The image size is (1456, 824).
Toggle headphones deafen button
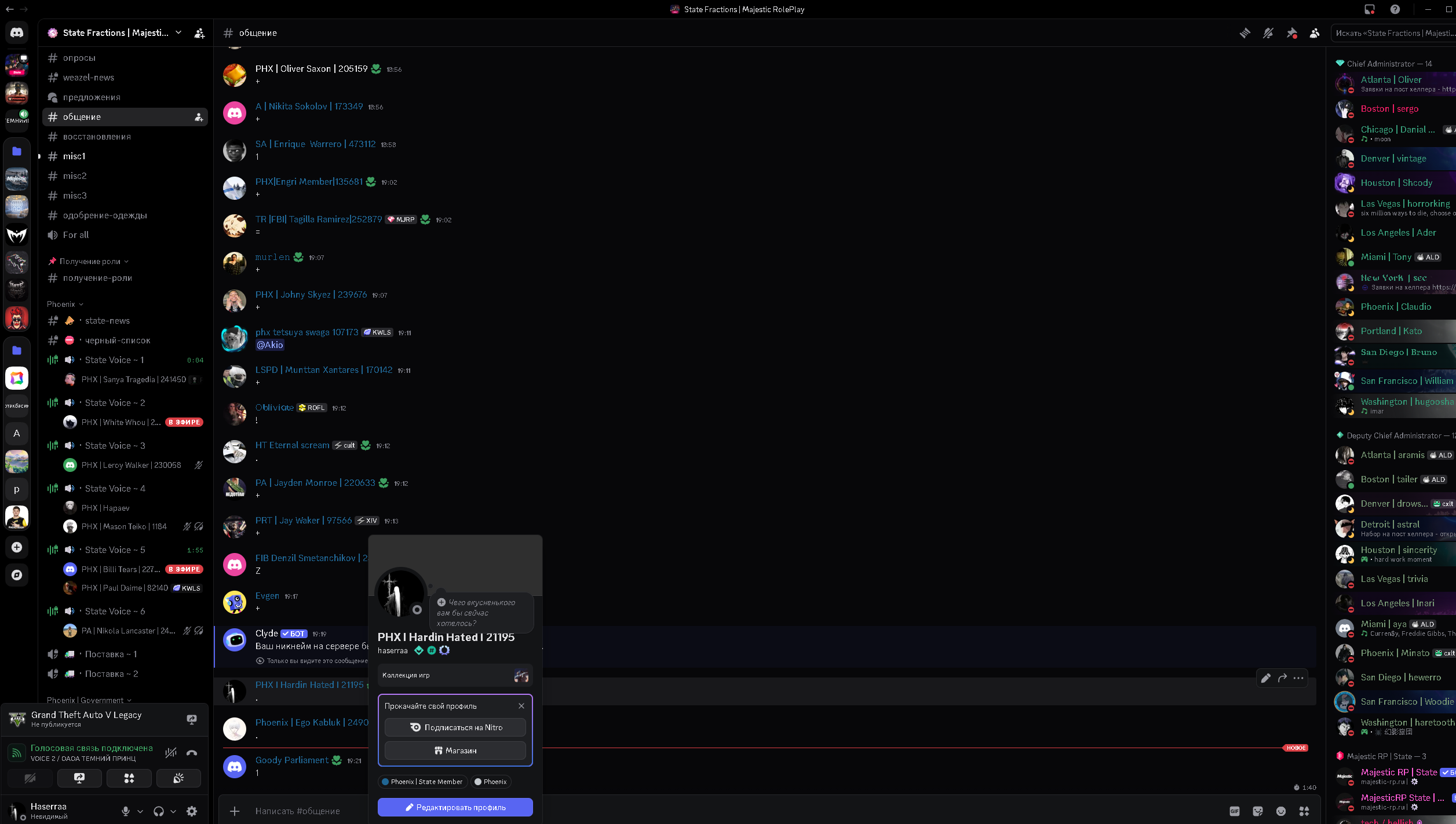(158, 811)
